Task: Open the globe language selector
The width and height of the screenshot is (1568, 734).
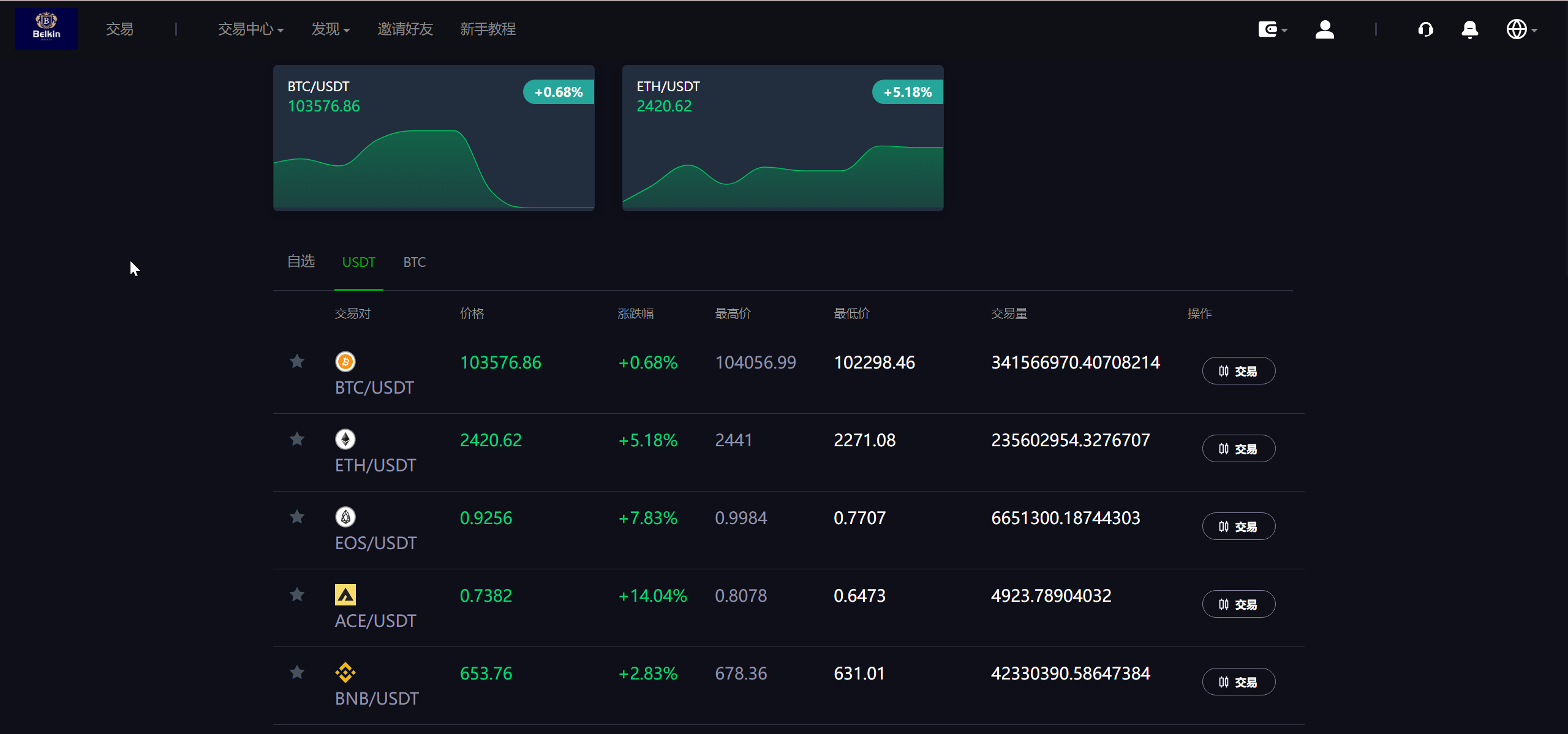Action: point(1518,29)
